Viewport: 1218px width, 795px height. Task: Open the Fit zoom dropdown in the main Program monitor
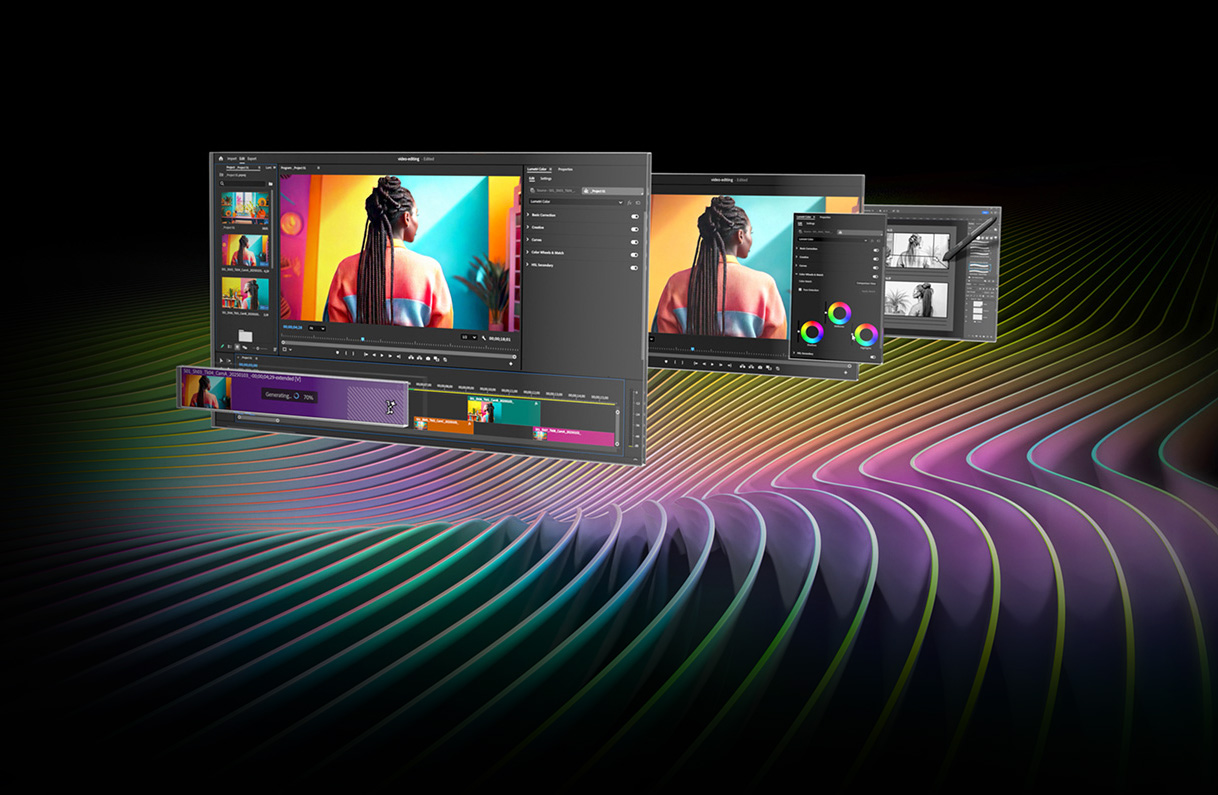pos(317,327)
